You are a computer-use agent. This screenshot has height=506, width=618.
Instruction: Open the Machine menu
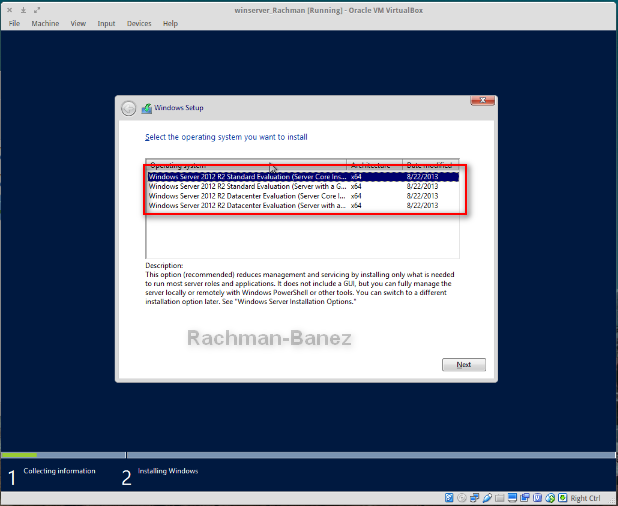tap(45, 24)
